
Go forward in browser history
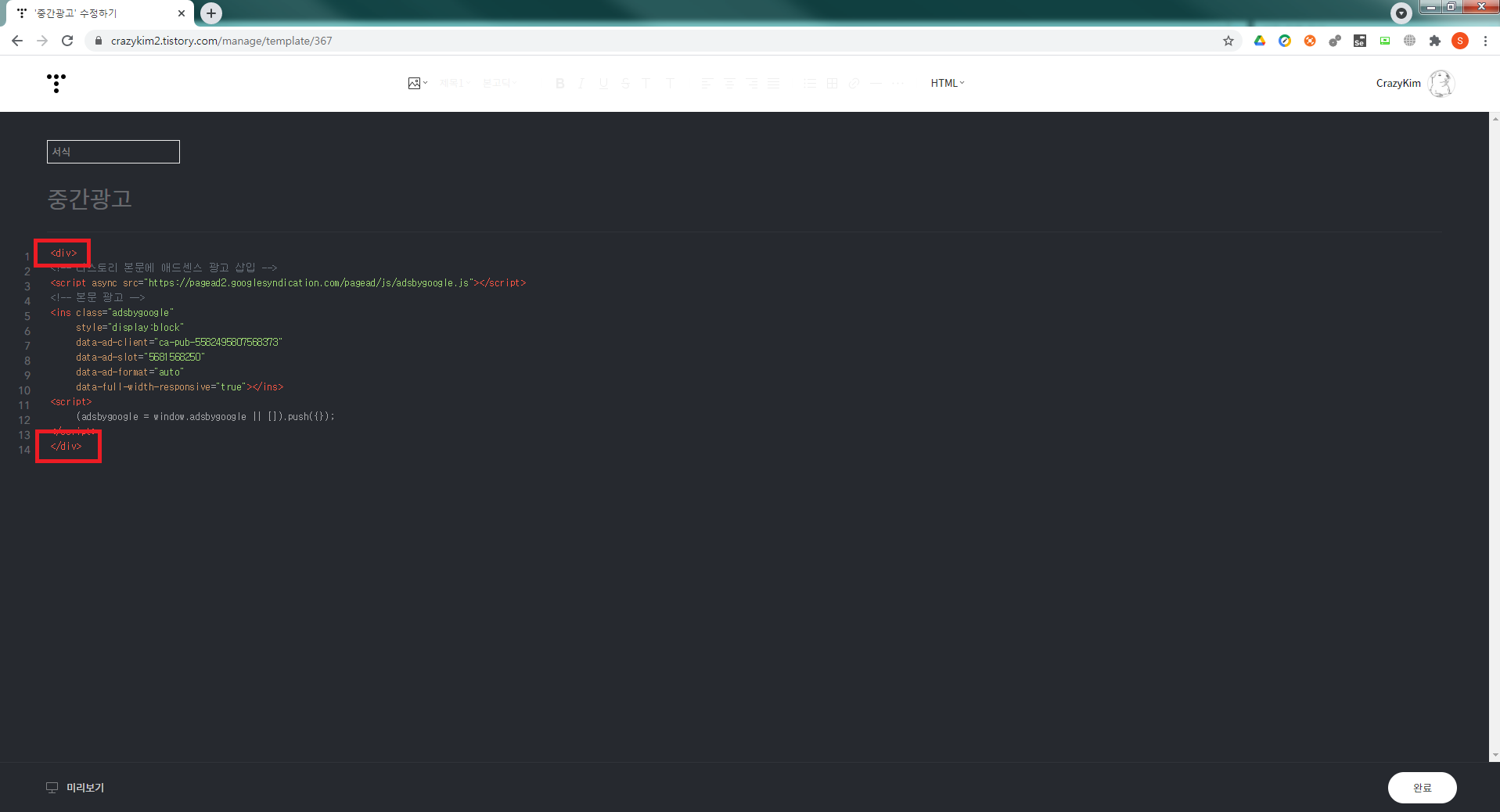[42, 41]
